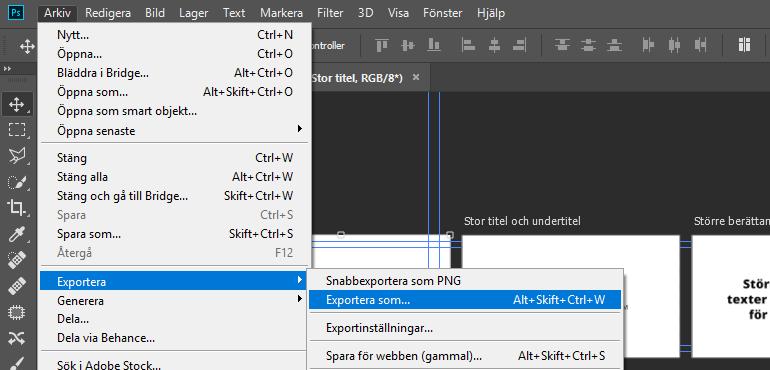Expand the Öppna senaste submenu

175,130
